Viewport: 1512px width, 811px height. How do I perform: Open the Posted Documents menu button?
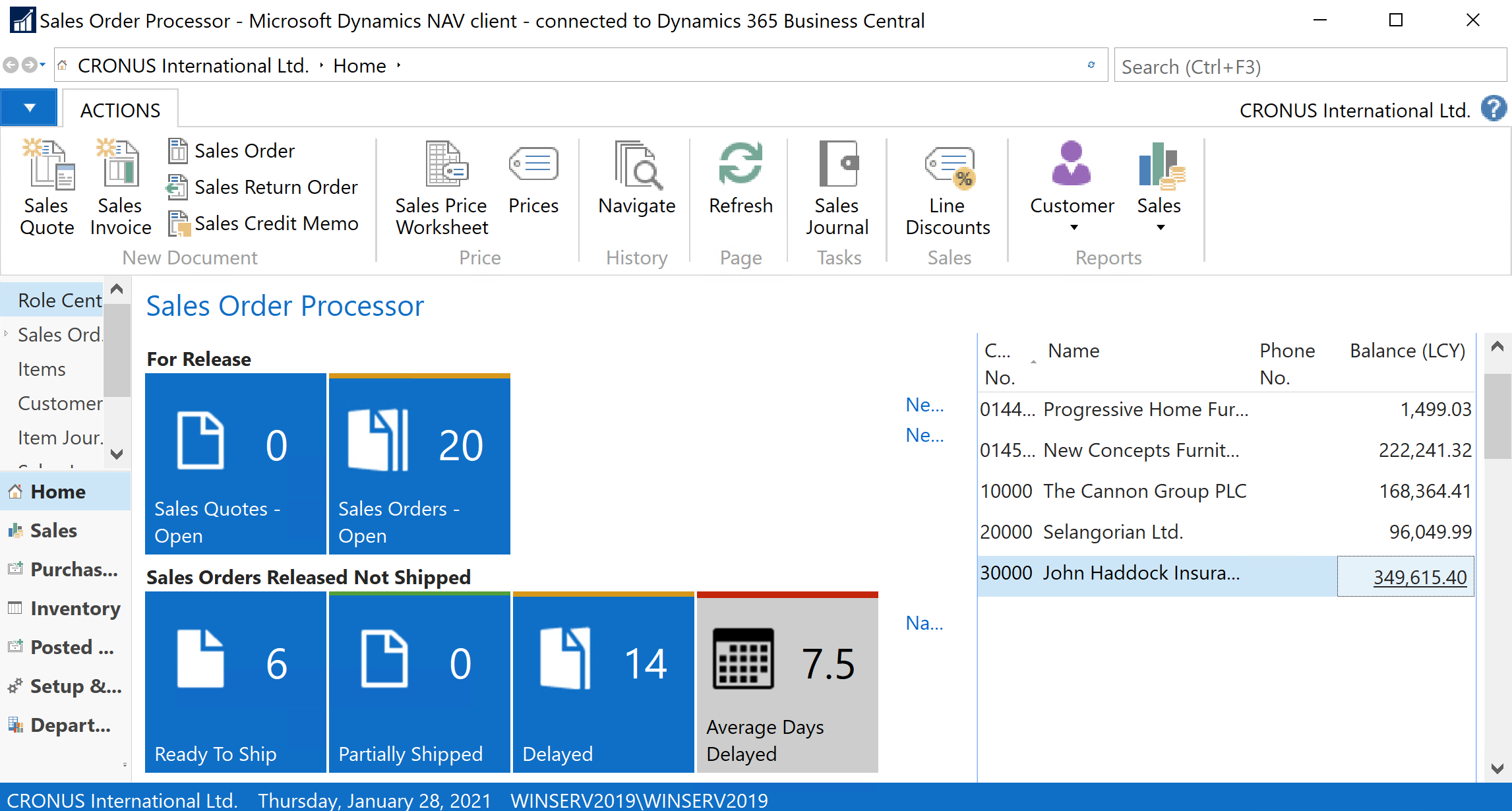tap(65, 647)
